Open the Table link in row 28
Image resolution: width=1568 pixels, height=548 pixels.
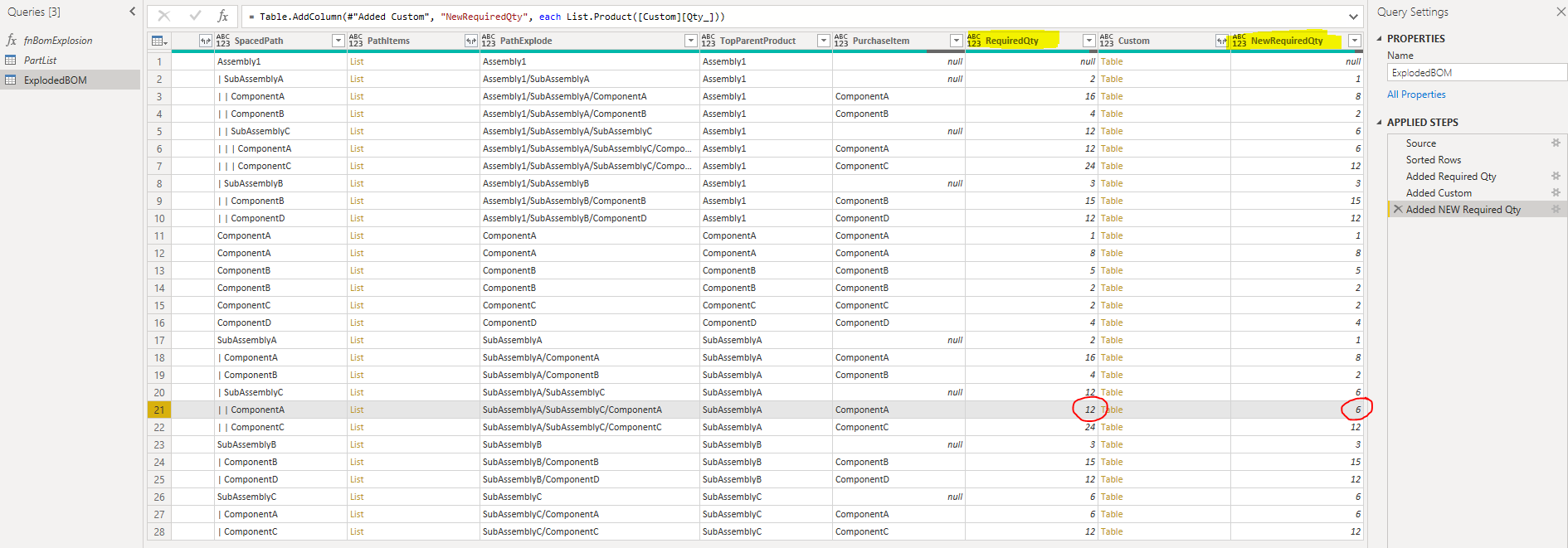tap(1112, 531)
